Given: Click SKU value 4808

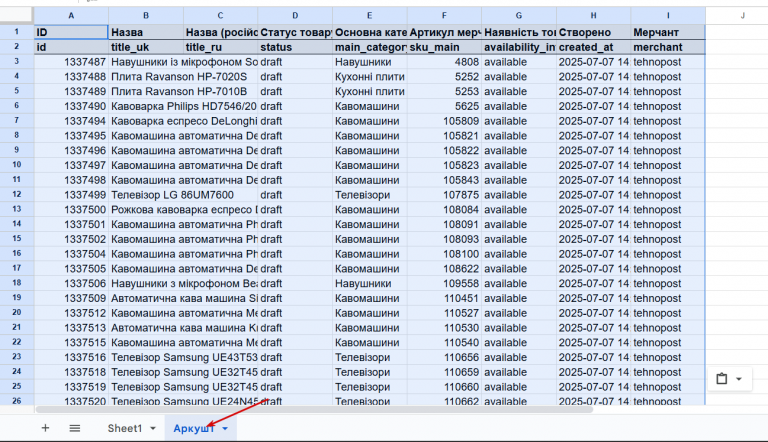Looking at the screenshot, I should tap(444, 62).
